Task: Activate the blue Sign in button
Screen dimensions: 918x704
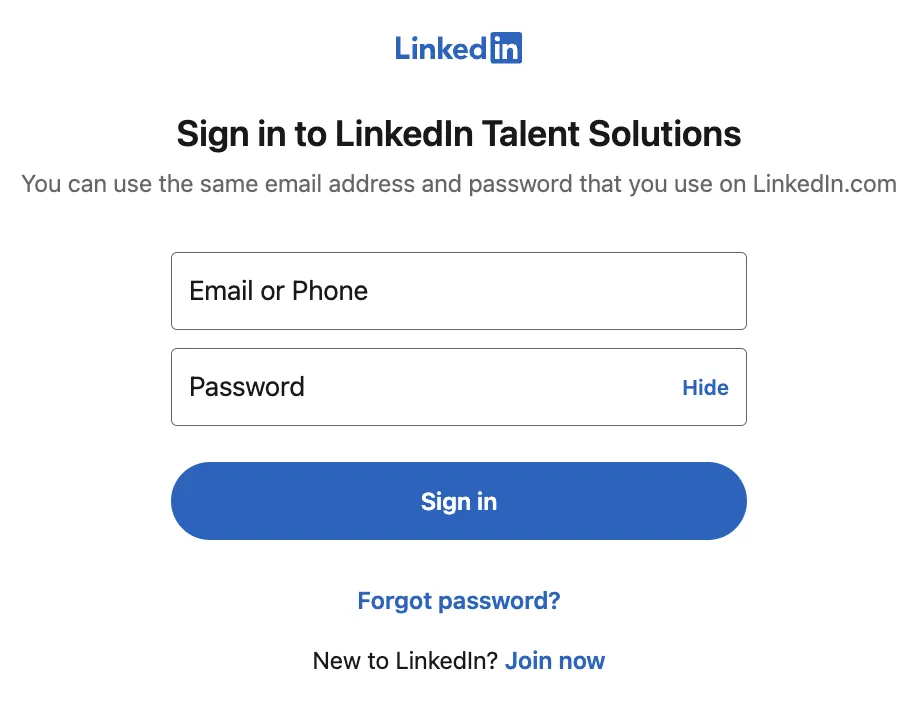Action: (458, 501)
